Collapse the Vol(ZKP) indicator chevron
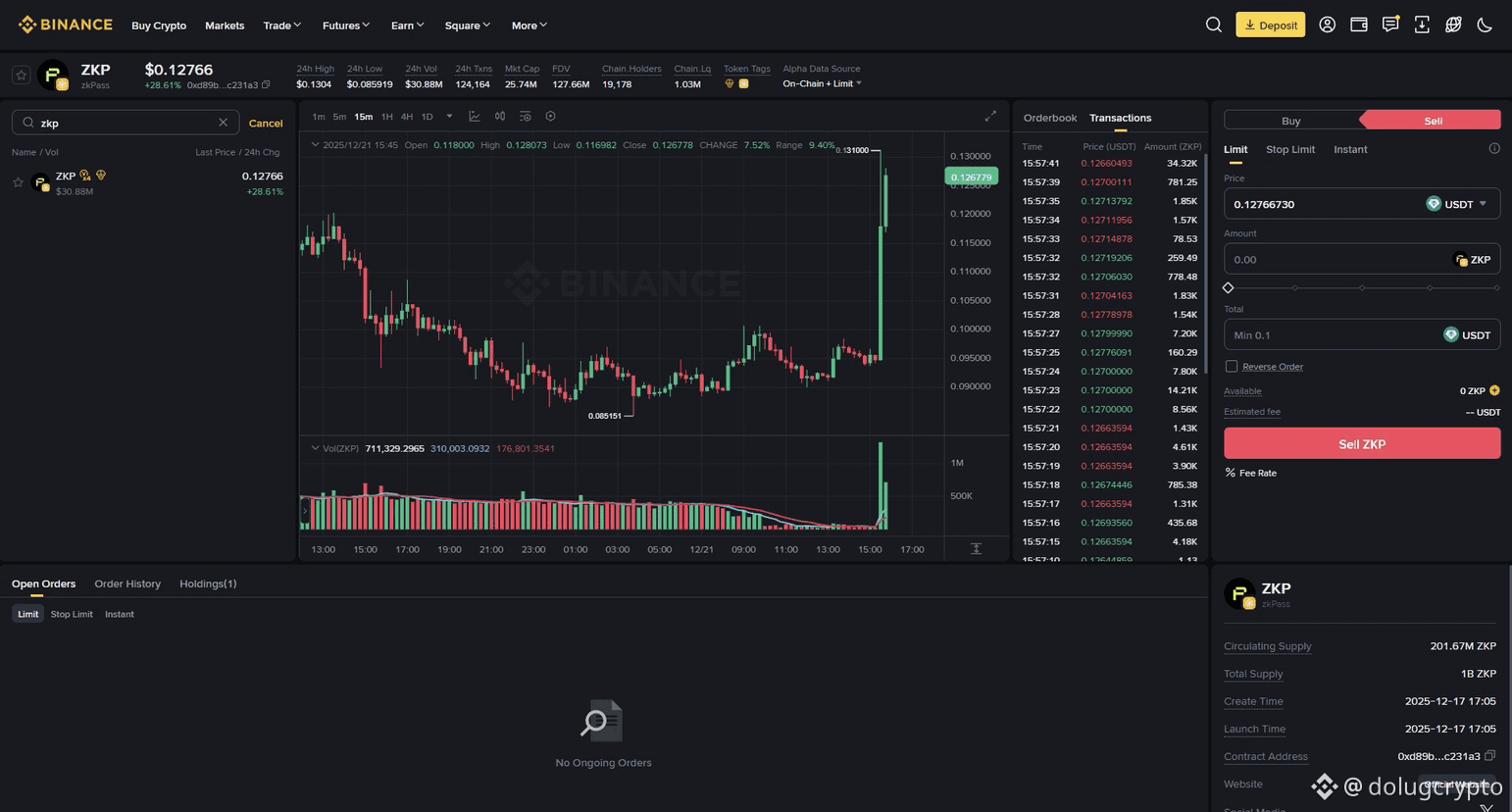The height and width of the screenshot is (812, 1512). (315, 448)
